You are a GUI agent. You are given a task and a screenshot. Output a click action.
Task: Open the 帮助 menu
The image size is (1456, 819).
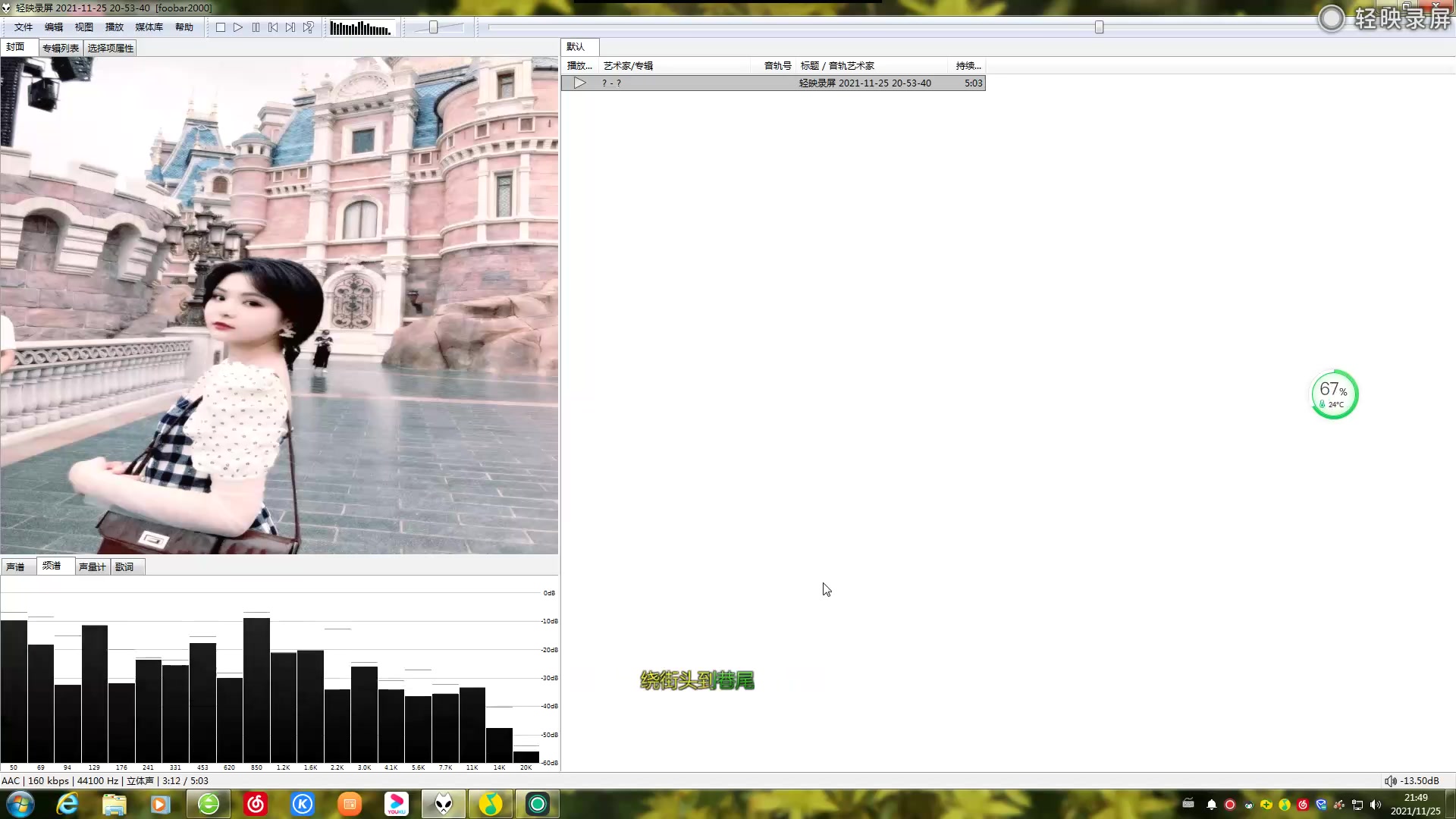(184, 27)
